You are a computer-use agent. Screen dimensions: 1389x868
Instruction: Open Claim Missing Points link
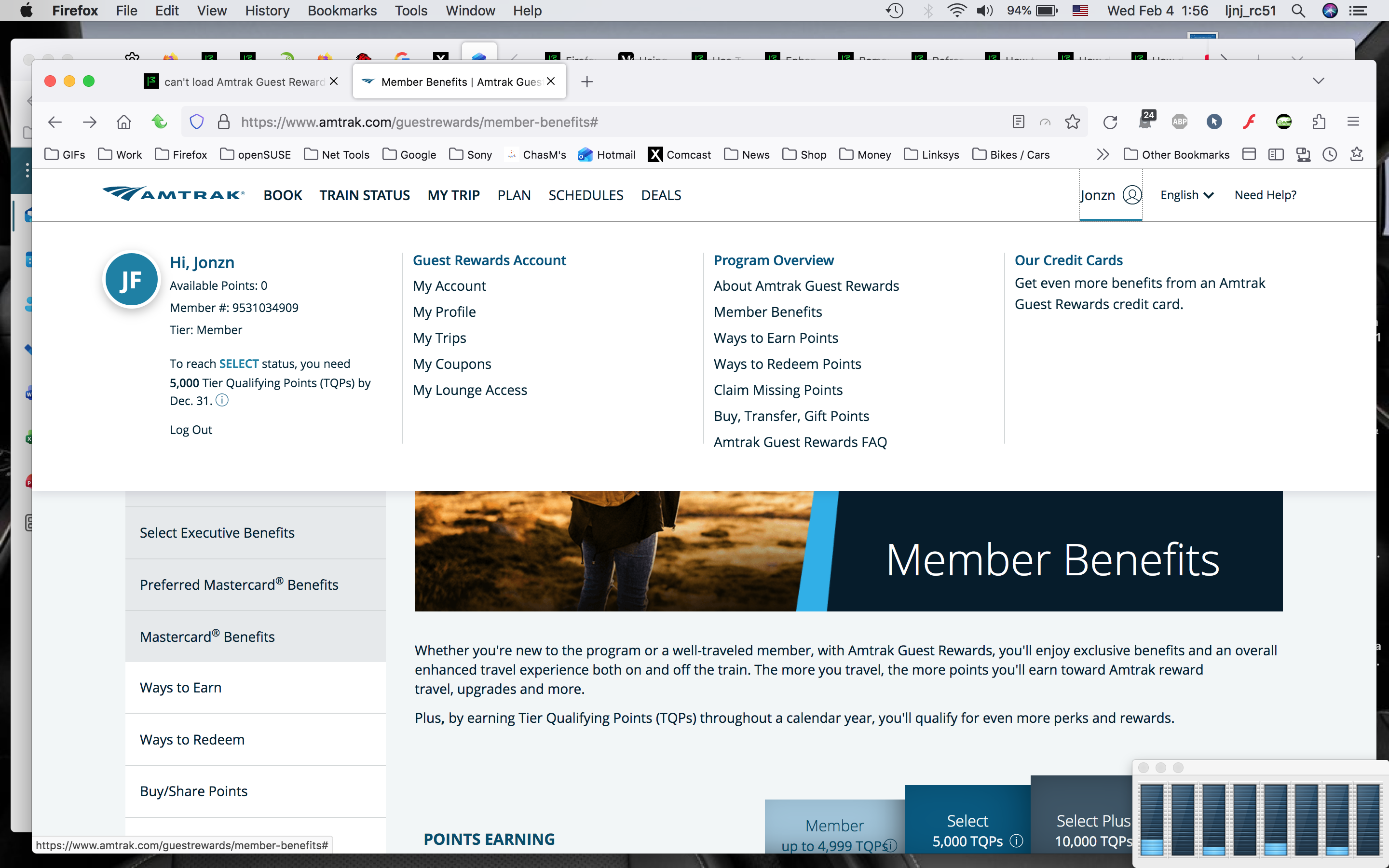click(778, 390)
